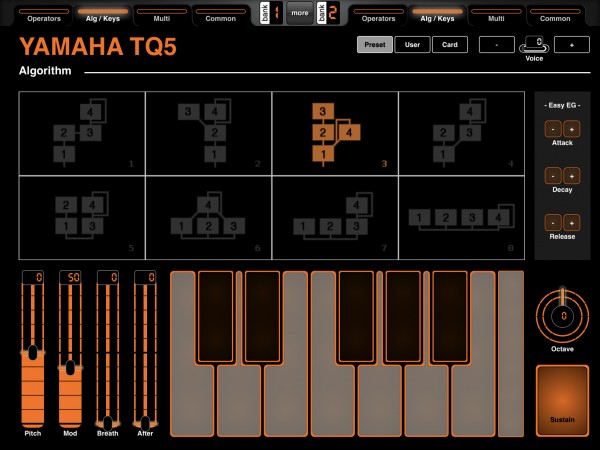The image size is (600, 450).
Task: Click the Breath value display
Action: (108, 277)
